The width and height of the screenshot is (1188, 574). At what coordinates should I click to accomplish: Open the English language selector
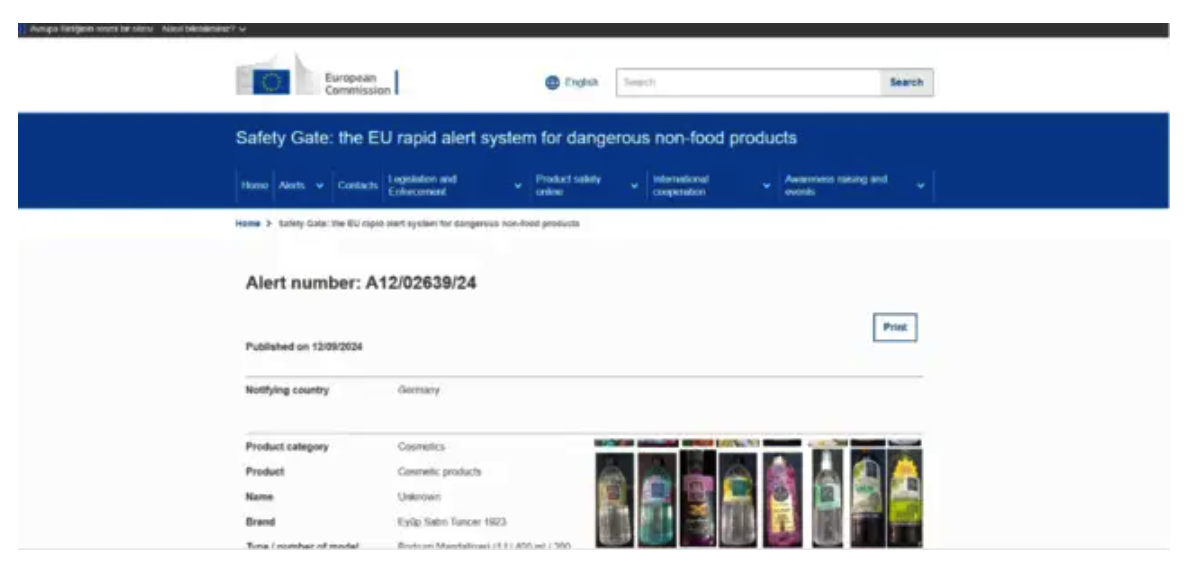572,83
